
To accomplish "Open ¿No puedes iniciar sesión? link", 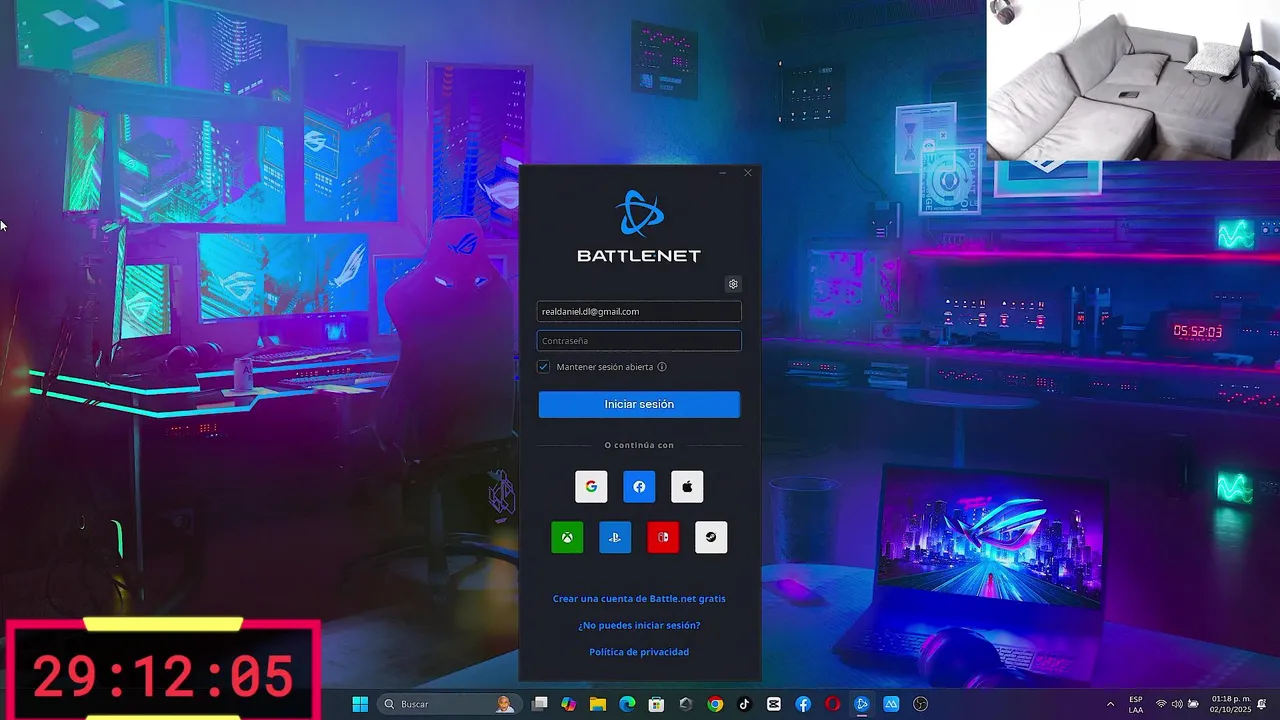I will tap(639, 625).
